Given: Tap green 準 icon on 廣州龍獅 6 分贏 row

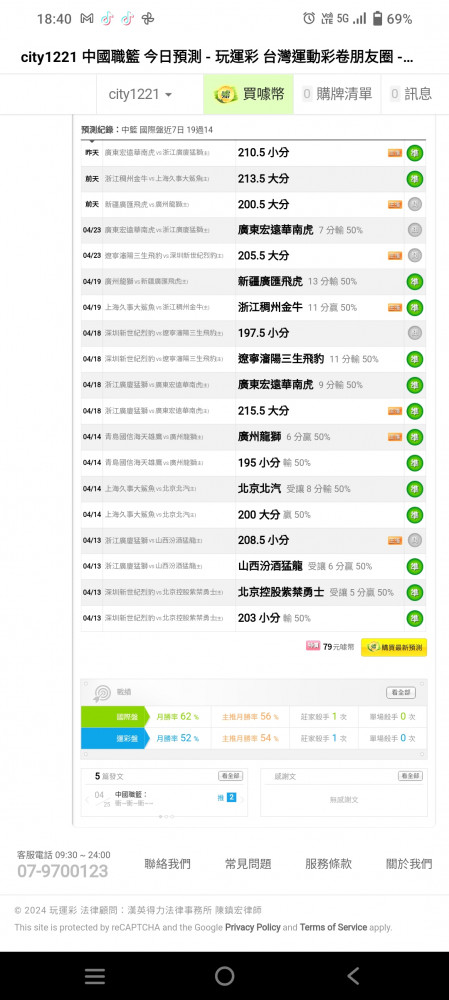Looking at the screenshot, I should coord(415,437).
